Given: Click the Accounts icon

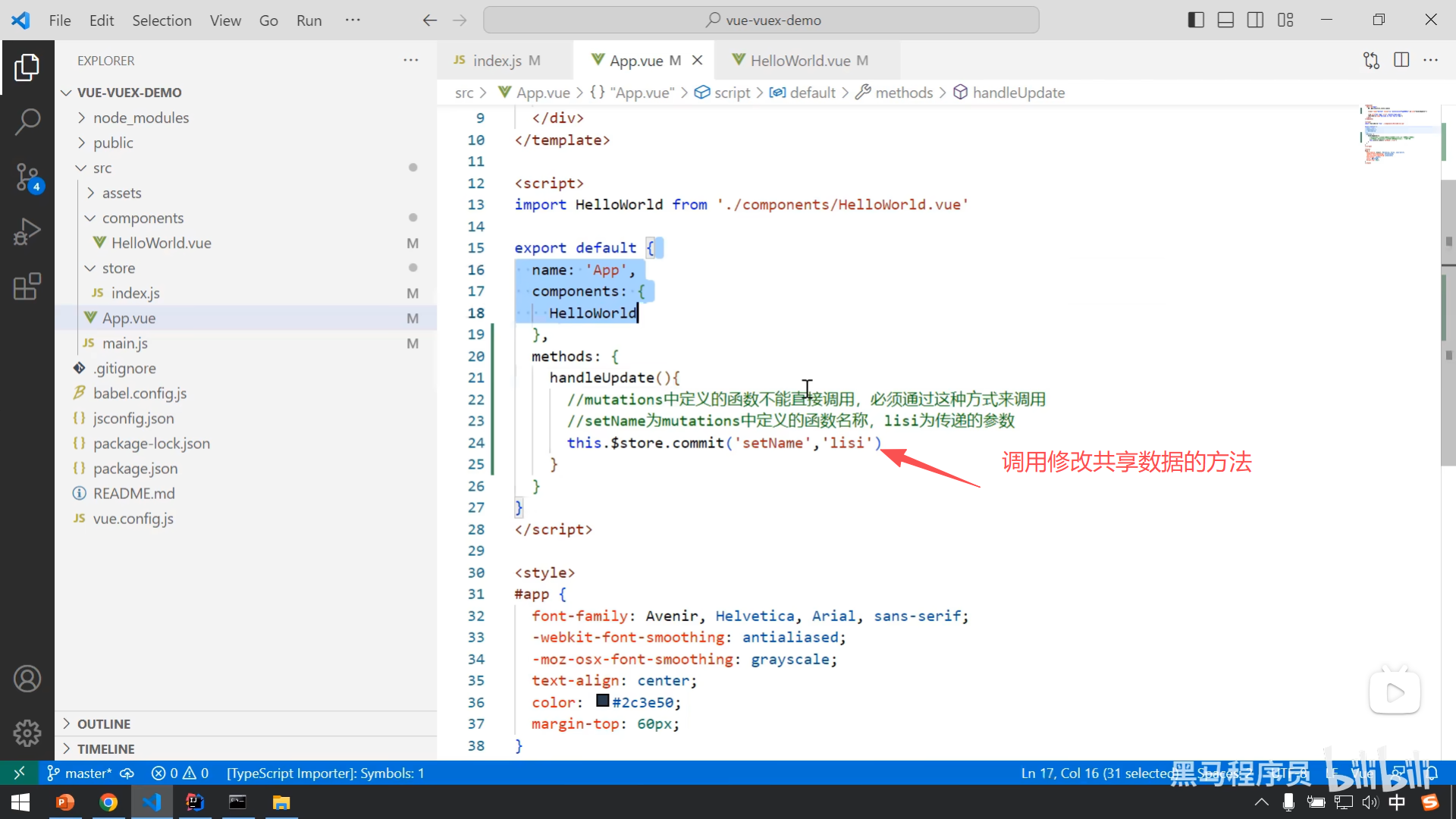Looking at the screenshot, I should click(27, 679).
